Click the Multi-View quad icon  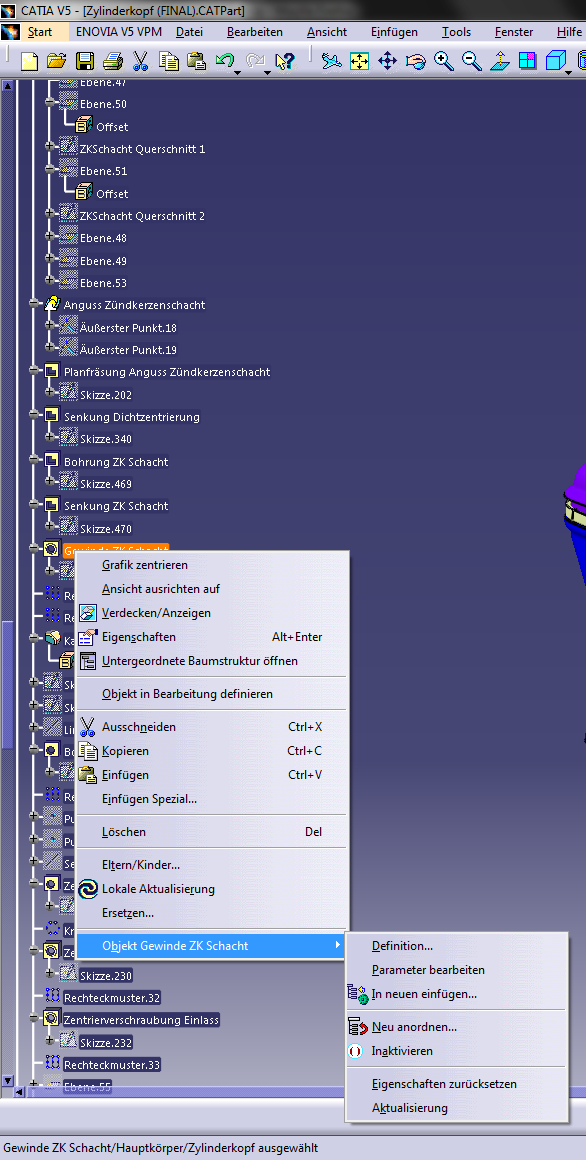pos(528,61)
